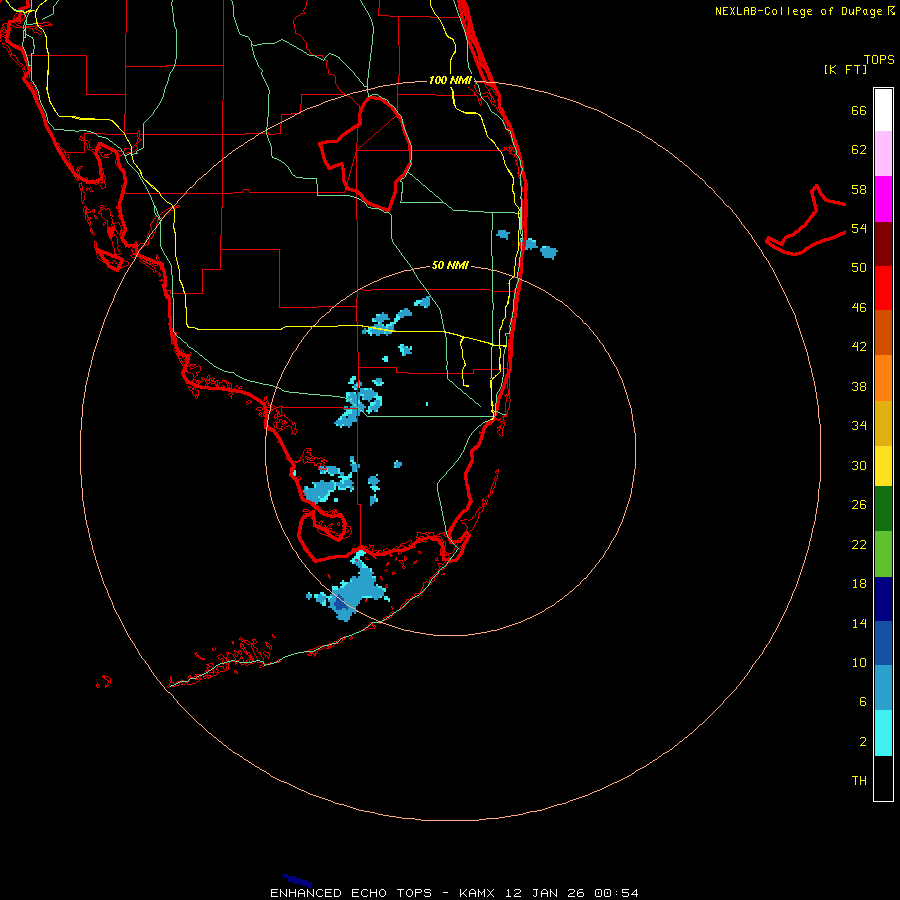Click the light pink legend swatch
Screen dimensions: 900x900
point(883,153)
